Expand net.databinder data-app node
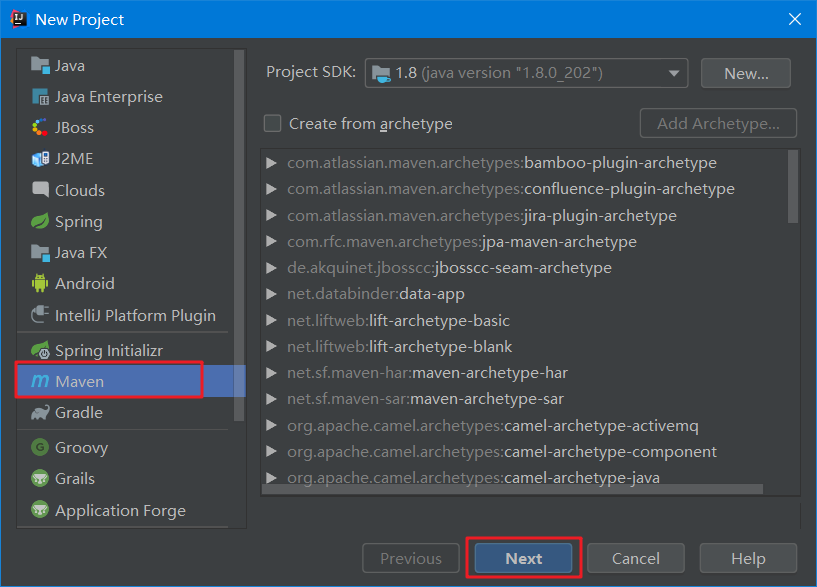Screen dimensions: 817x587 point(271,294)
